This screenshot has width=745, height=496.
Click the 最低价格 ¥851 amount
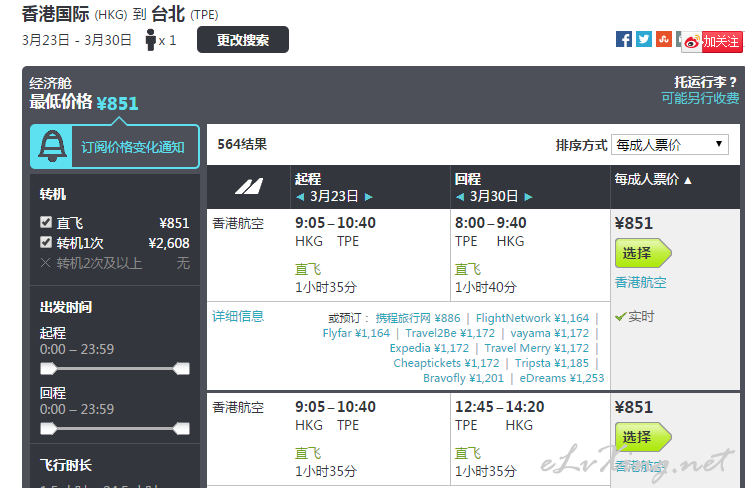(x=117, y=103)
